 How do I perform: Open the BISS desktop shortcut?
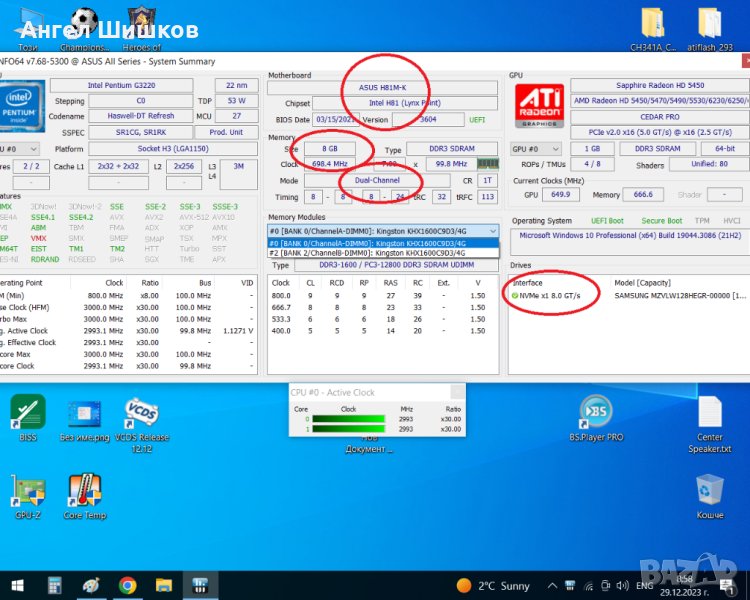[27, 416]
